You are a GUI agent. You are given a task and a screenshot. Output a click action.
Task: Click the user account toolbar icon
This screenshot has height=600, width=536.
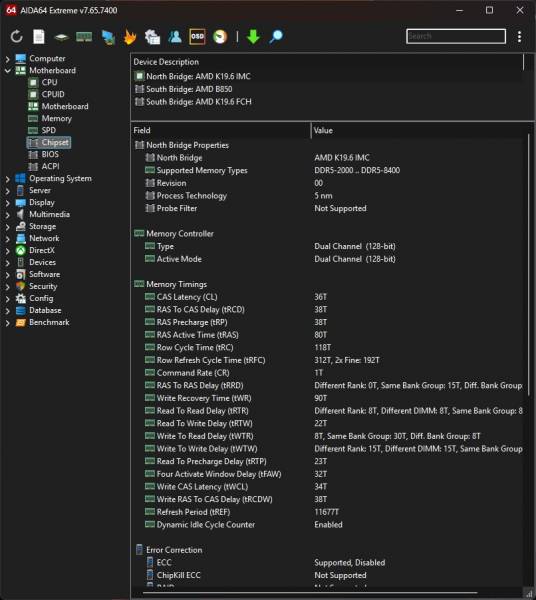(x=175, y=37)
